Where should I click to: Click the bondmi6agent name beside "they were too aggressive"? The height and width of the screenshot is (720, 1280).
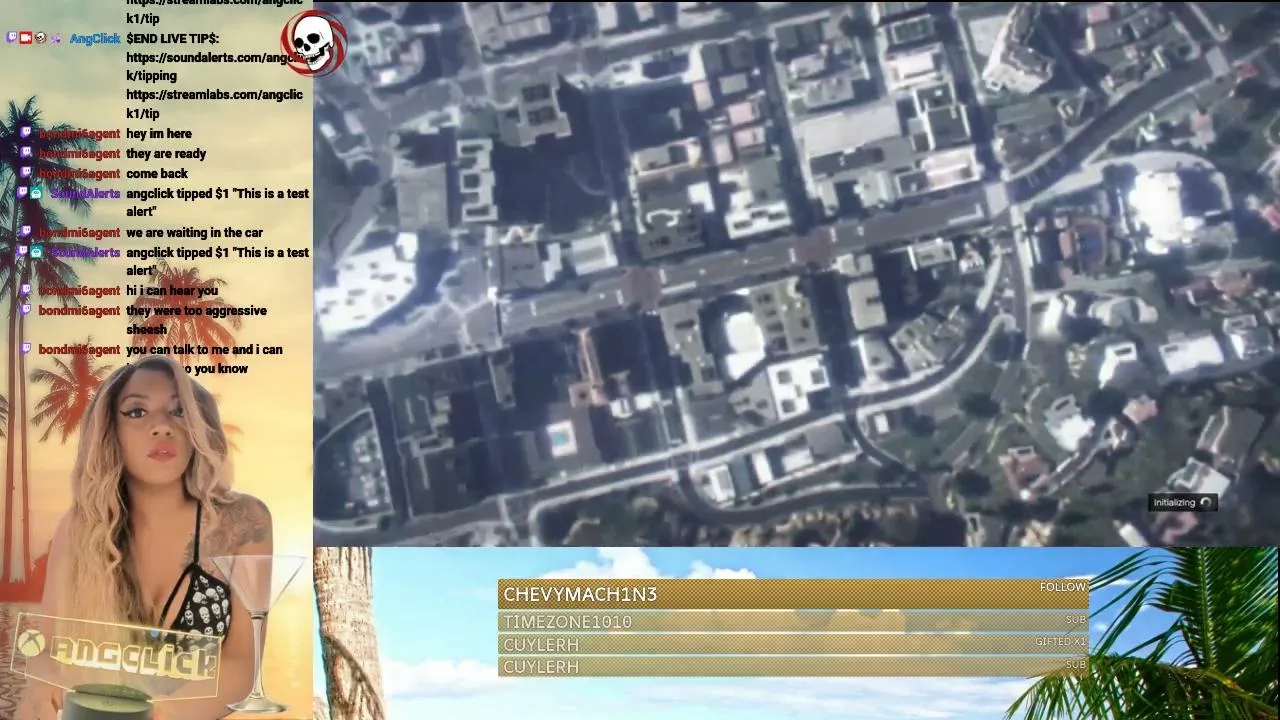(x=79, y=311)
